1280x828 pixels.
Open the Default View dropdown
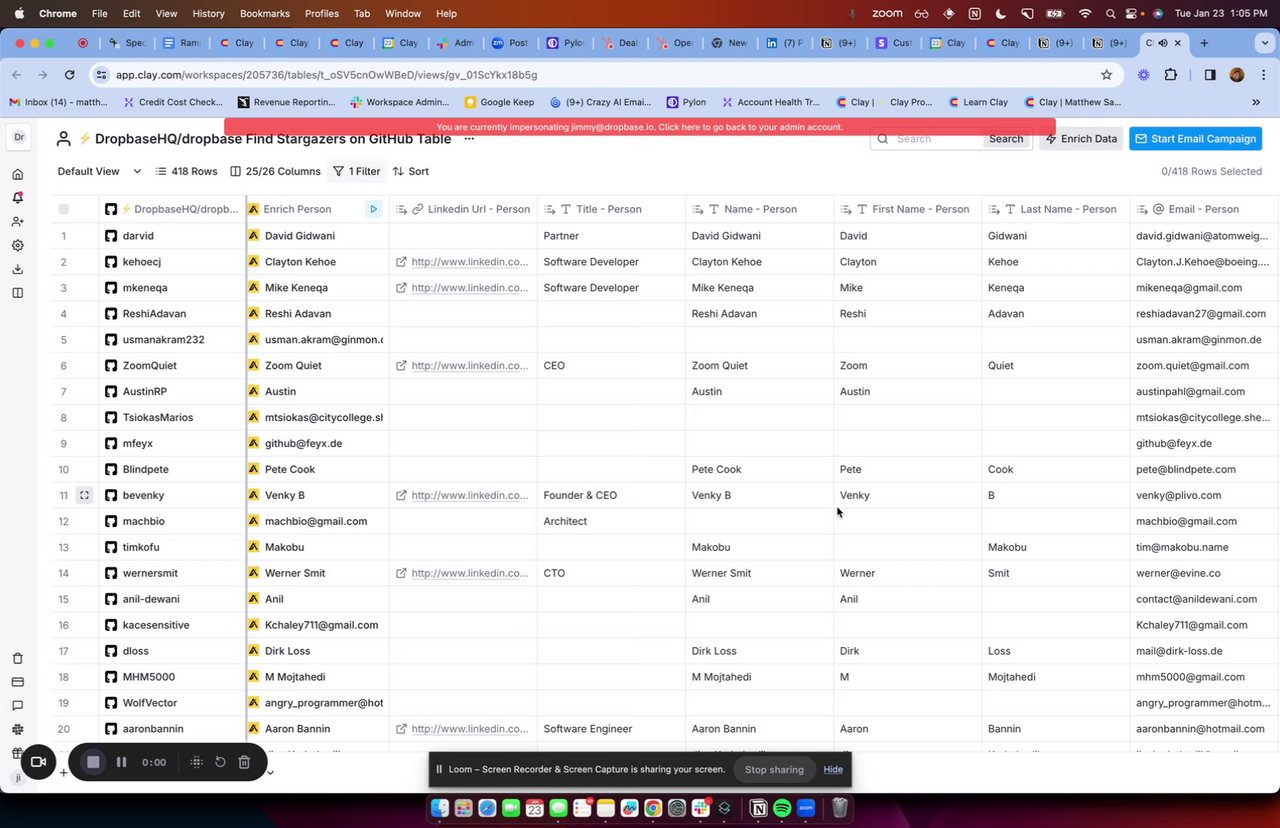[x=99, y=171]
